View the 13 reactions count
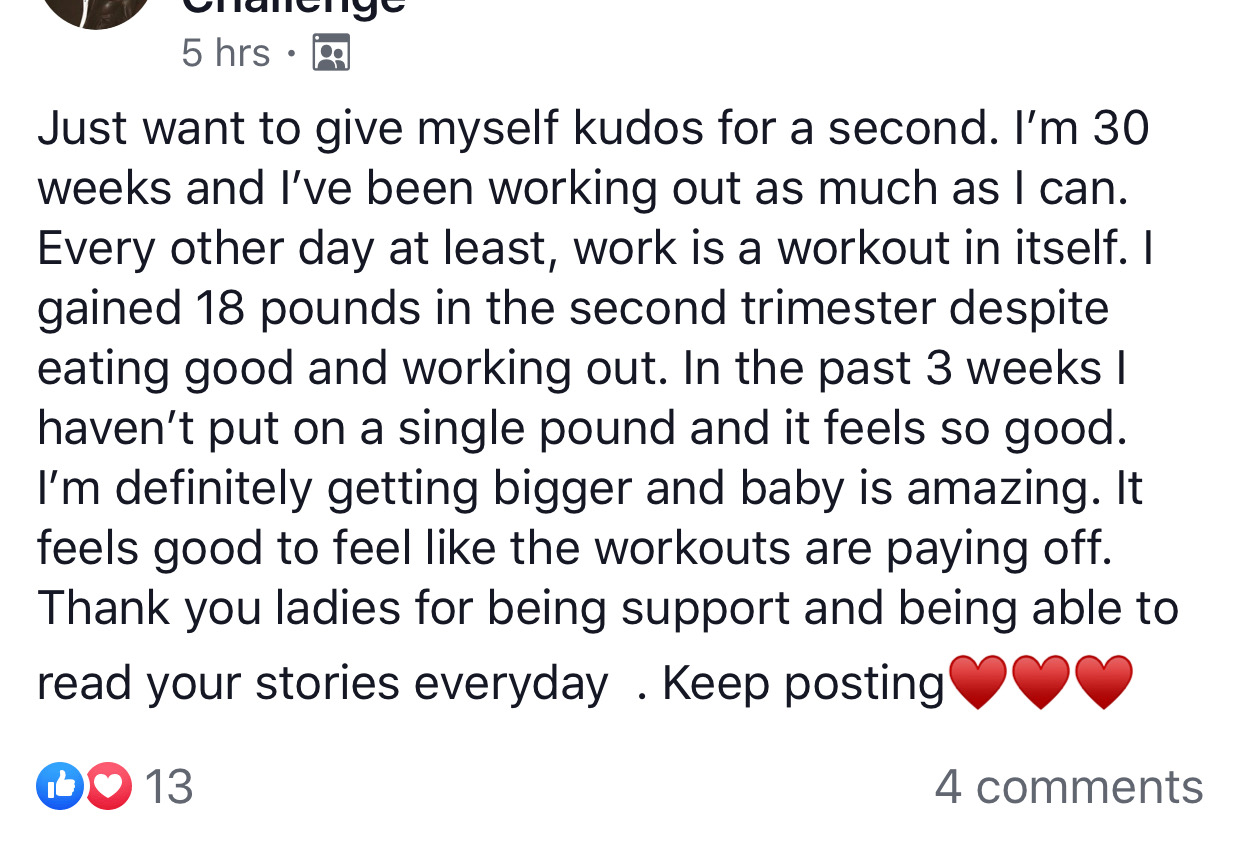 point(169,787)
